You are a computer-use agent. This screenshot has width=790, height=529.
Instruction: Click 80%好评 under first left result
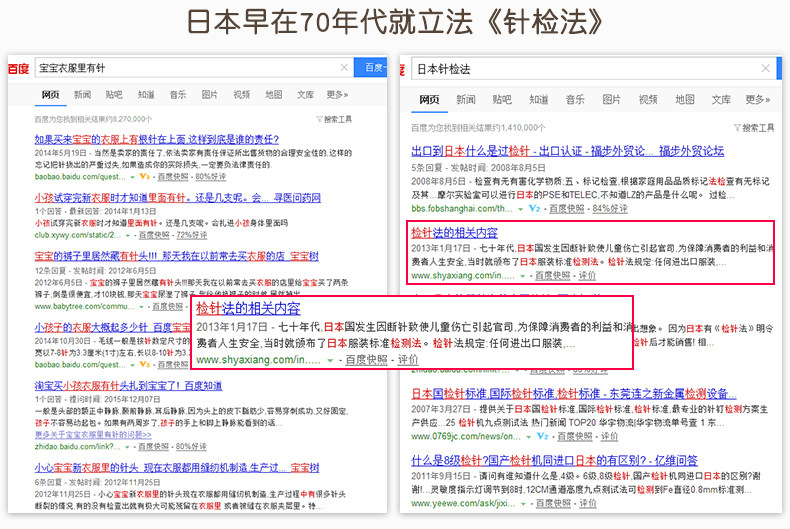211,177
